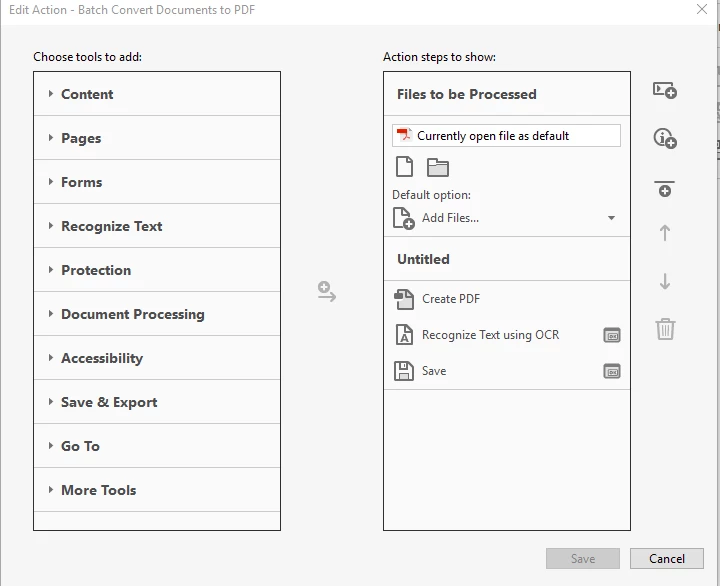Click the Untitled panel heading
The image size is (720, 586).
pos(423,259)
